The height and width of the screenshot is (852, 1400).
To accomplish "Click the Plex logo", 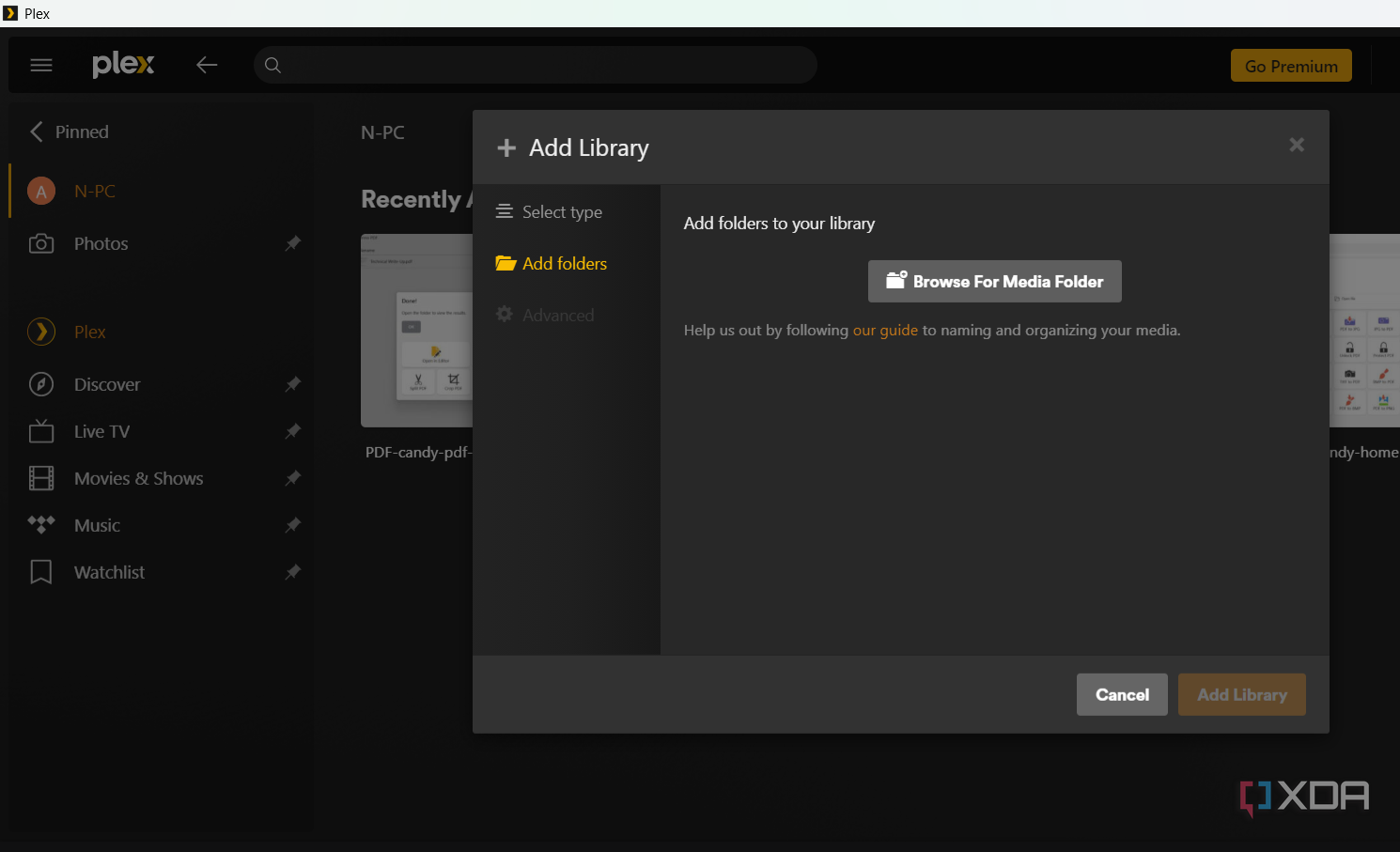I will [123, 65].
